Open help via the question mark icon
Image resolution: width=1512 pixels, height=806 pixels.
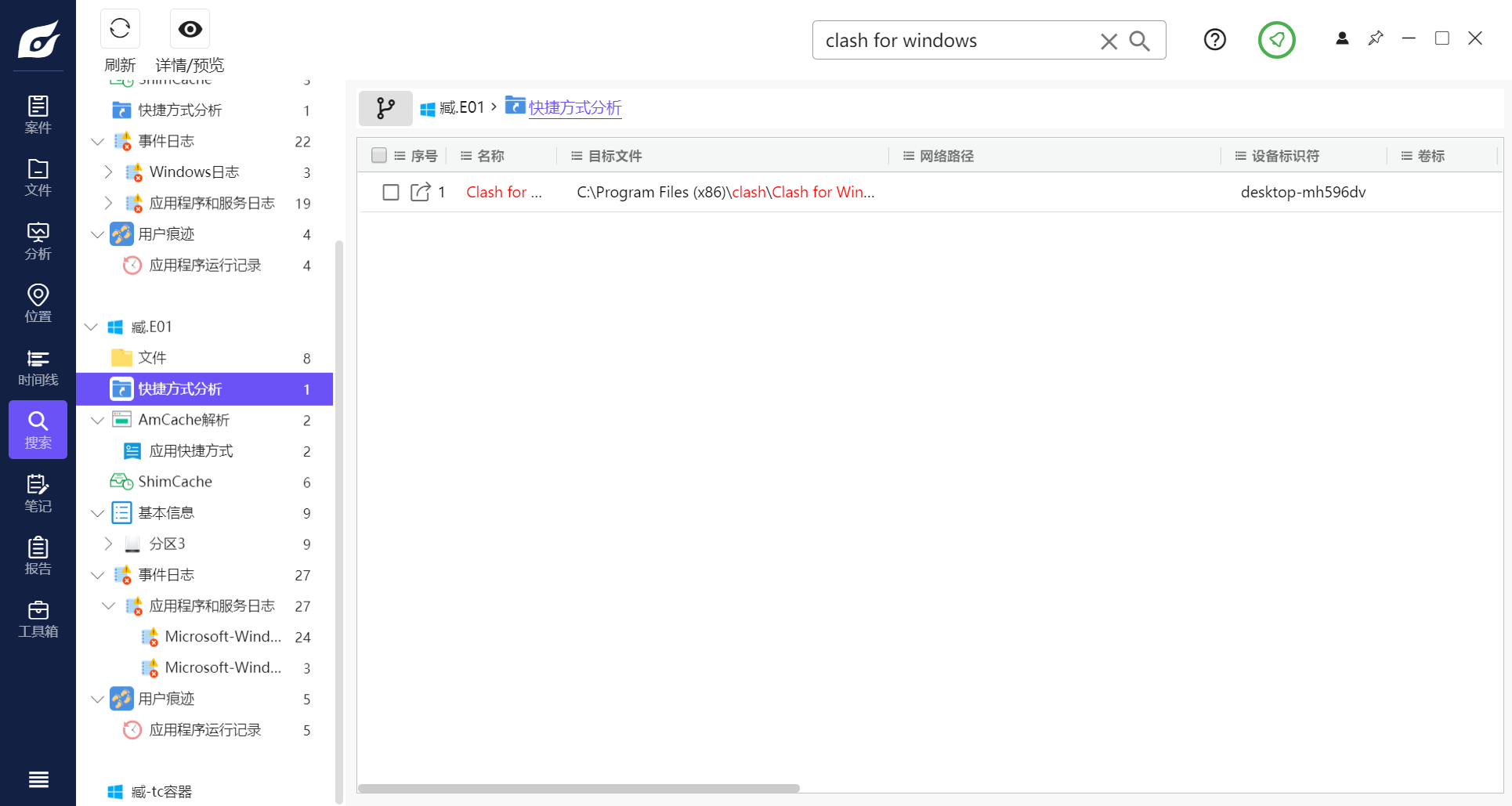pos(1215,39)
